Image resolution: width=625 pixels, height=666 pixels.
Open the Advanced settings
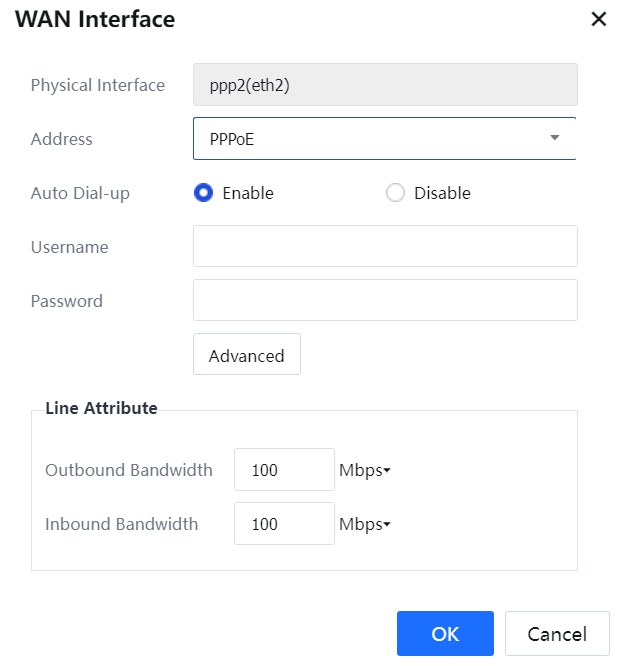(247, 355)
